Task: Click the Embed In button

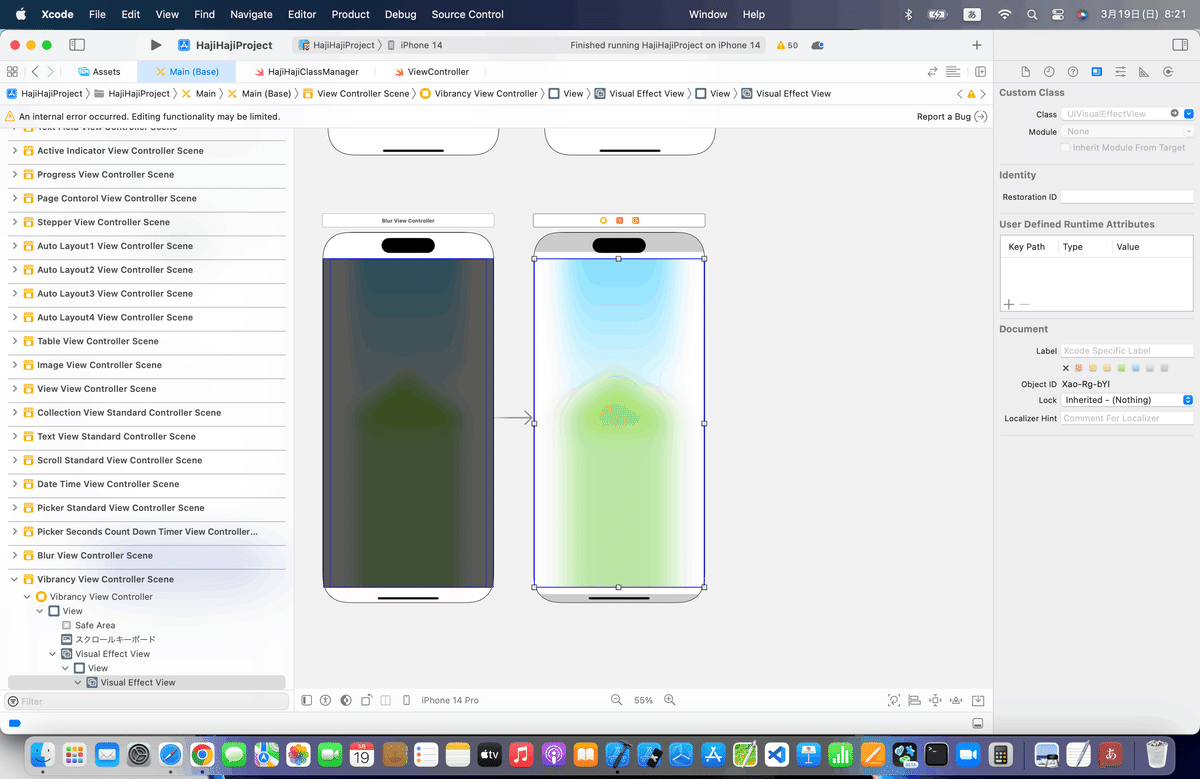Action: (978, 700)
